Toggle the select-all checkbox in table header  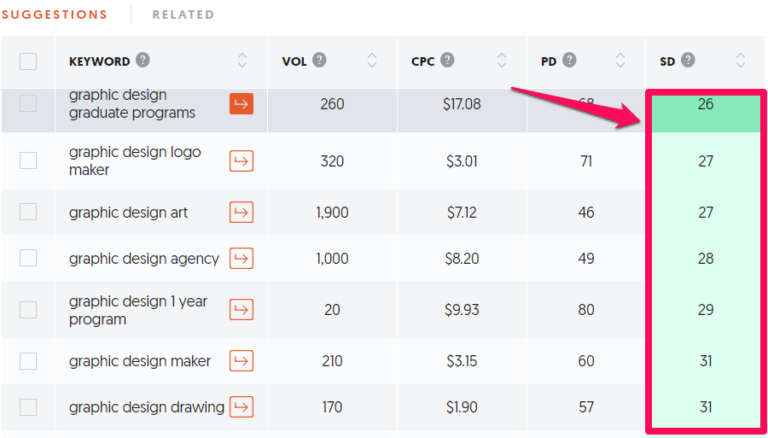coord(28,61)
